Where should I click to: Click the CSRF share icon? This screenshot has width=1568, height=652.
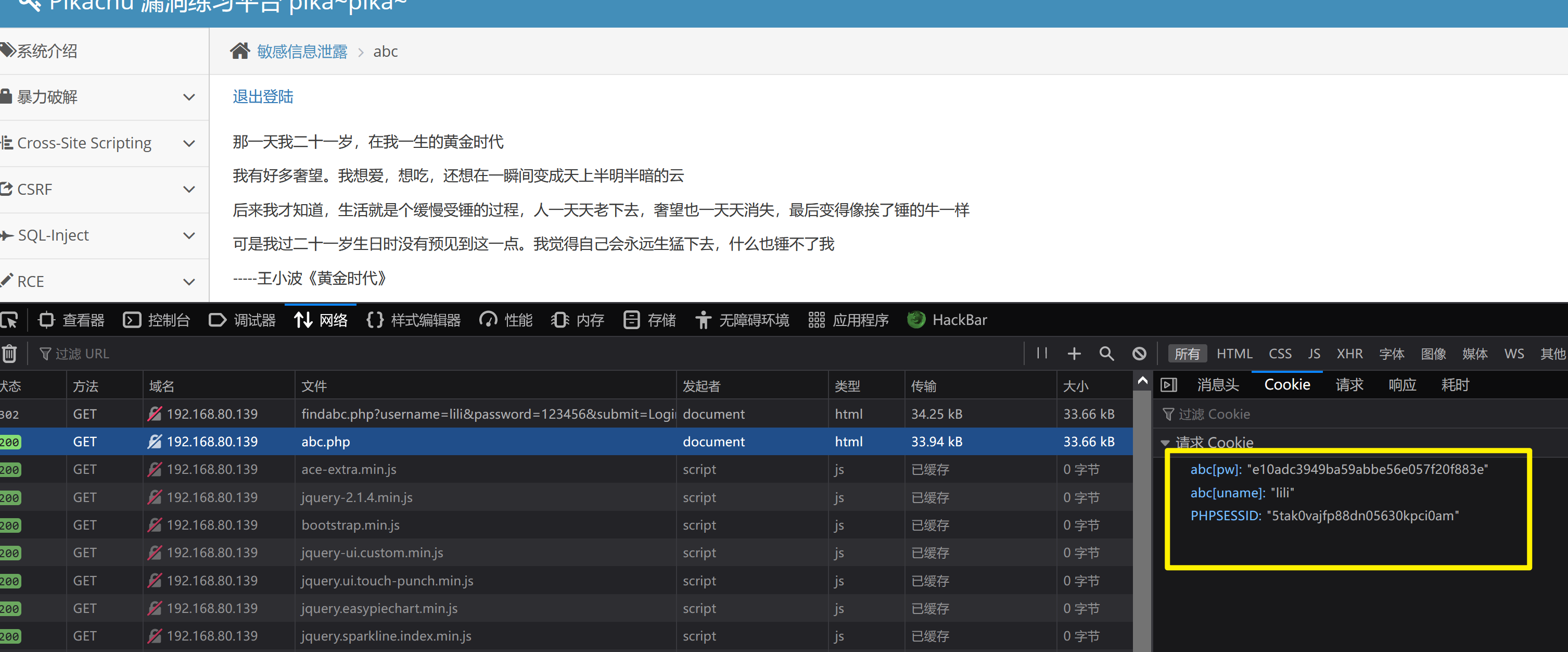coord(6,189)
